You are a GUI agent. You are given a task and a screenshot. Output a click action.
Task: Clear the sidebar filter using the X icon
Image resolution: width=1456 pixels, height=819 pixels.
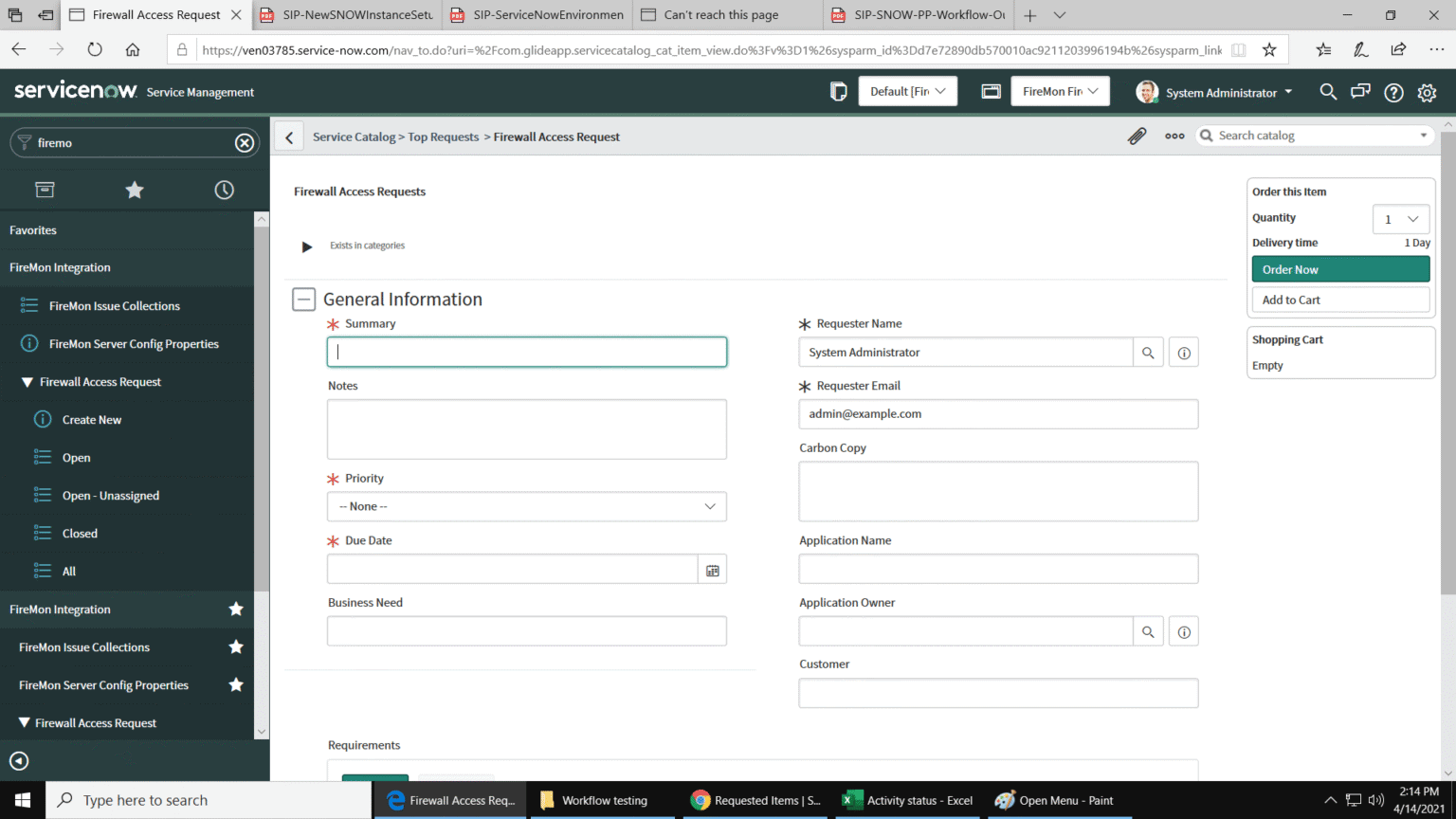point(244,142)
